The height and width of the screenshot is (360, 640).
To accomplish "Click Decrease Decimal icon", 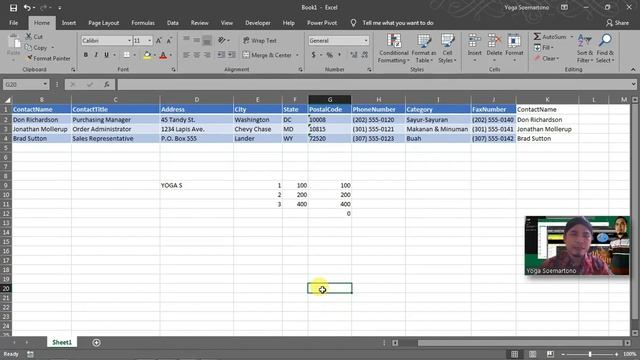I will point(364,55).
